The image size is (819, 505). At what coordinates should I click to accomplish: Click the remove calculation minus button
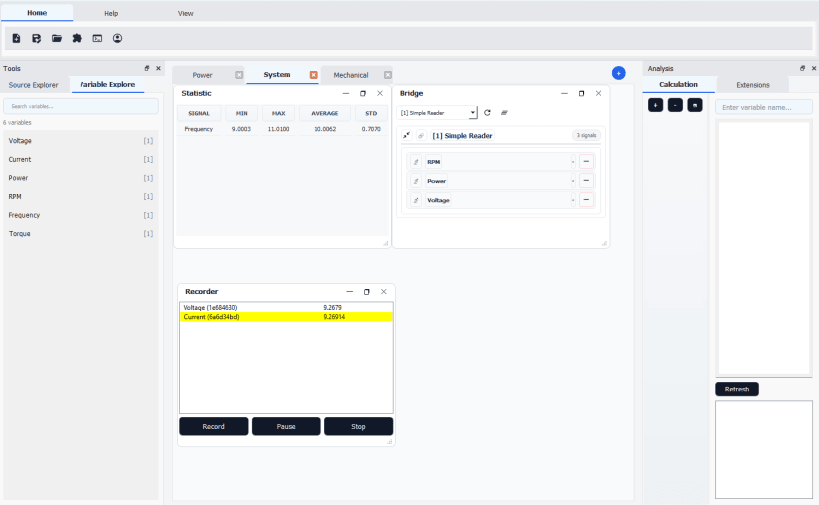point(675,105)
